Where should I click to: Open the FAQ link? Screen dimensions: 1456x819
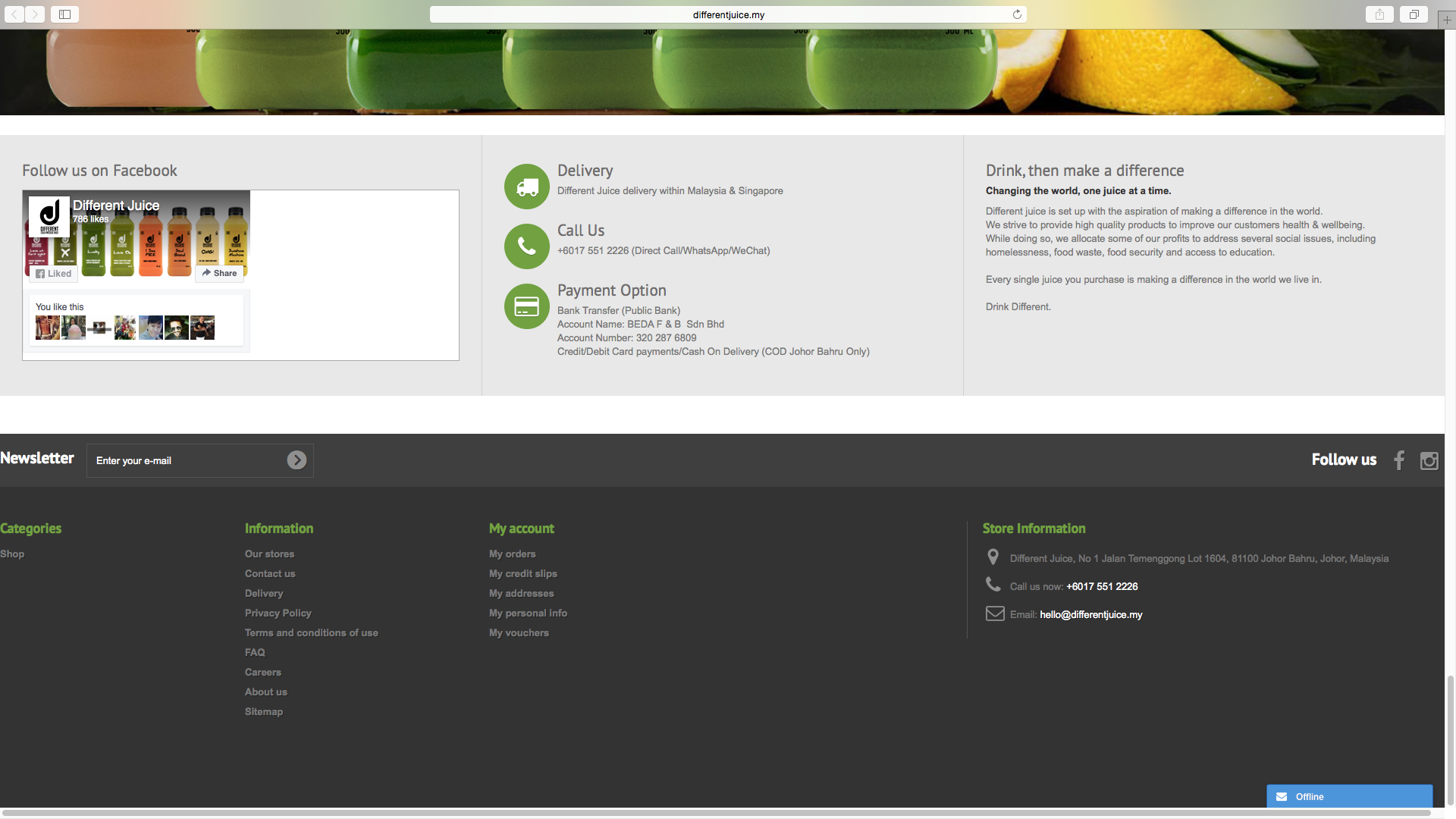[x=255, y=652]
